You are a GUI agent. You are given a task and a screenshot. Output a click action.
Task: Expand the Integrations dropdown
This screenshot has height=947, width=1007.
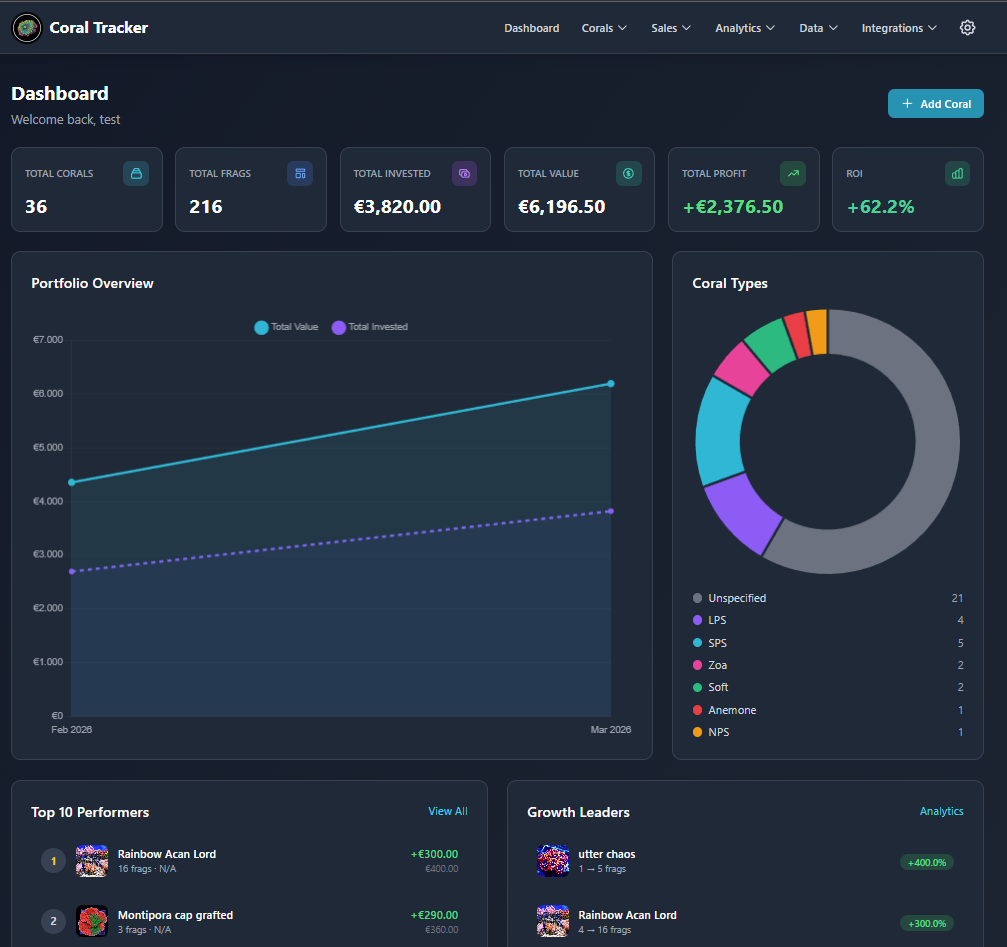click(x=897, y=27)
